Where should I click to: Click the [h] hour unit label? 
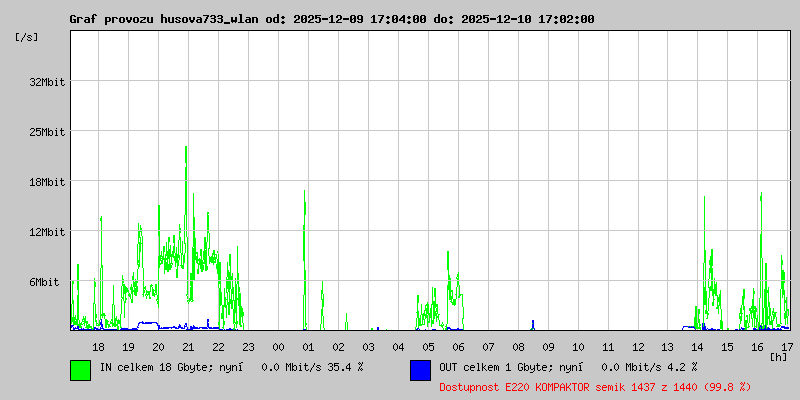click(x=779, y=356)
